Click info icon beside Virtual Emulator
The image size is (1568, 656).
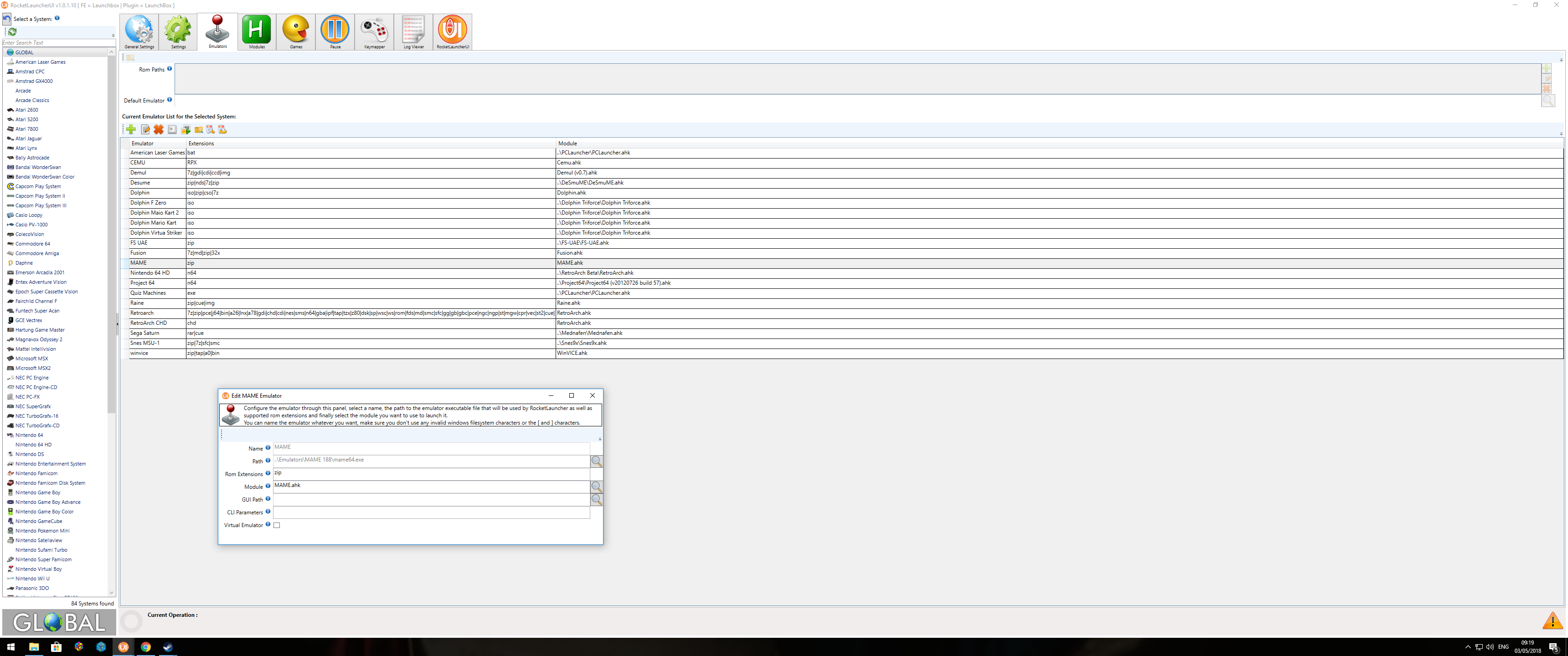268,524
